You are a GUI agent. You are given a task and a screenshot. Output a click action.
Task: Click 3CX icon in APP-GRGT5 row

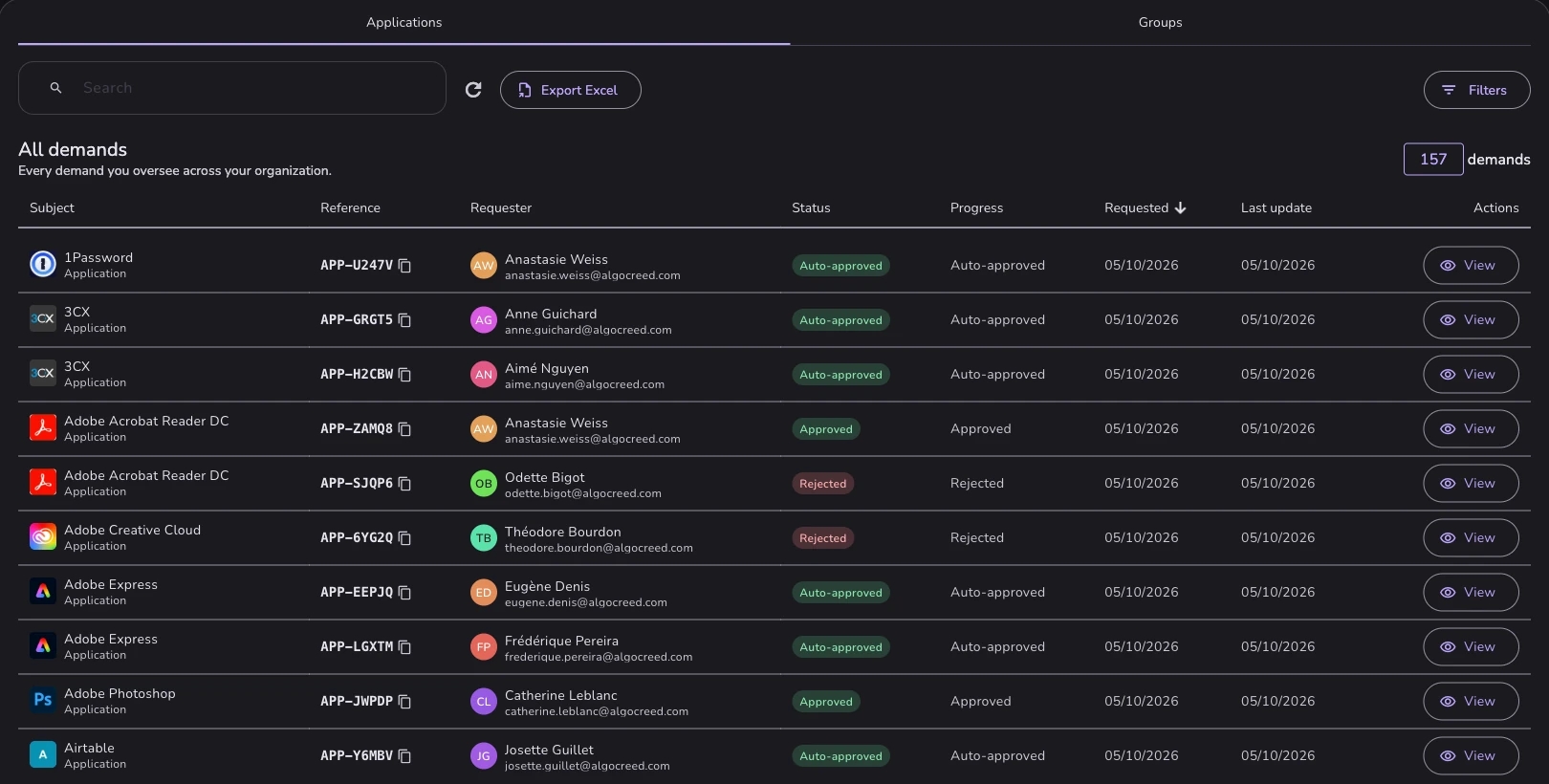[43, 318]
